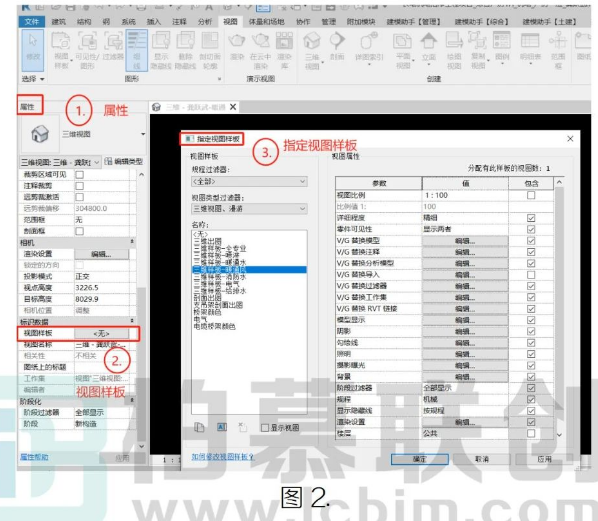Screen dimensions: 598x521
Task: Open the 视图样板 ribbon tool
Action: pyautogui.click(x=61, y=50)
